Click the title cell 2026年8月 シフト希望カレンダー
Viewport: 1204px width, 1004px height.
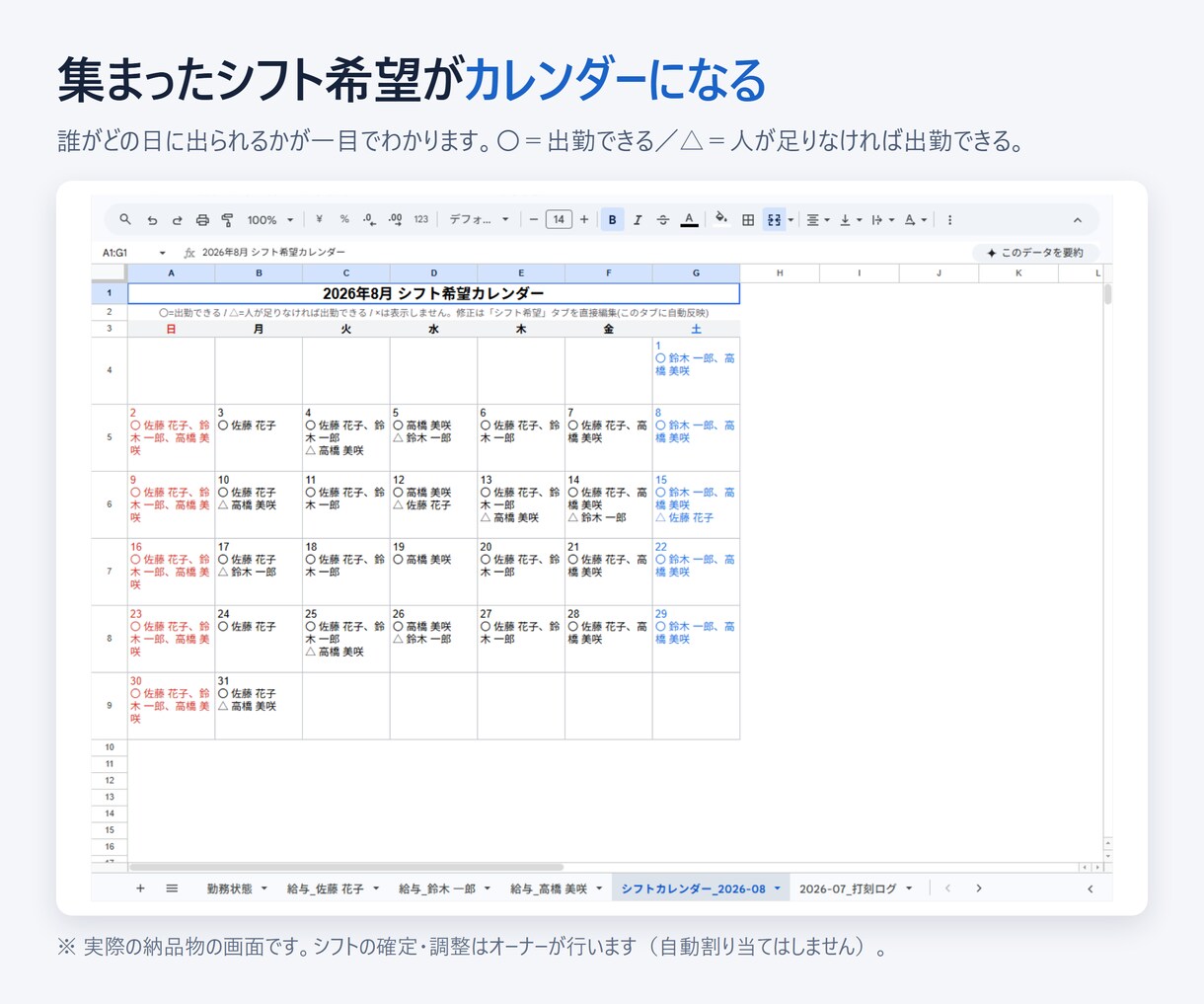pos(433,293)
